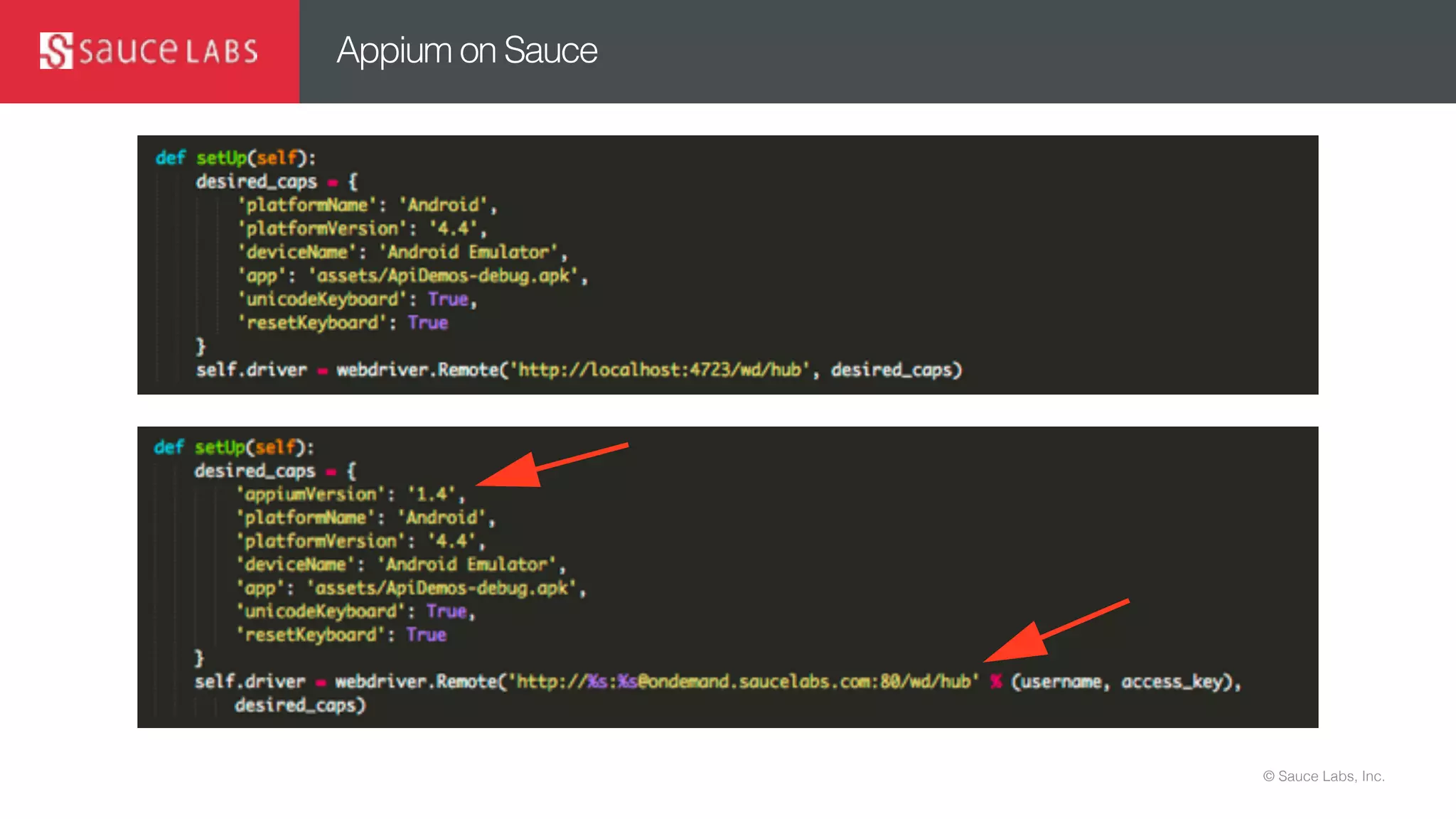1456x819 pixels.
Task: Click 'desired_caps = {' in the top code block
Action: point(277,182)
